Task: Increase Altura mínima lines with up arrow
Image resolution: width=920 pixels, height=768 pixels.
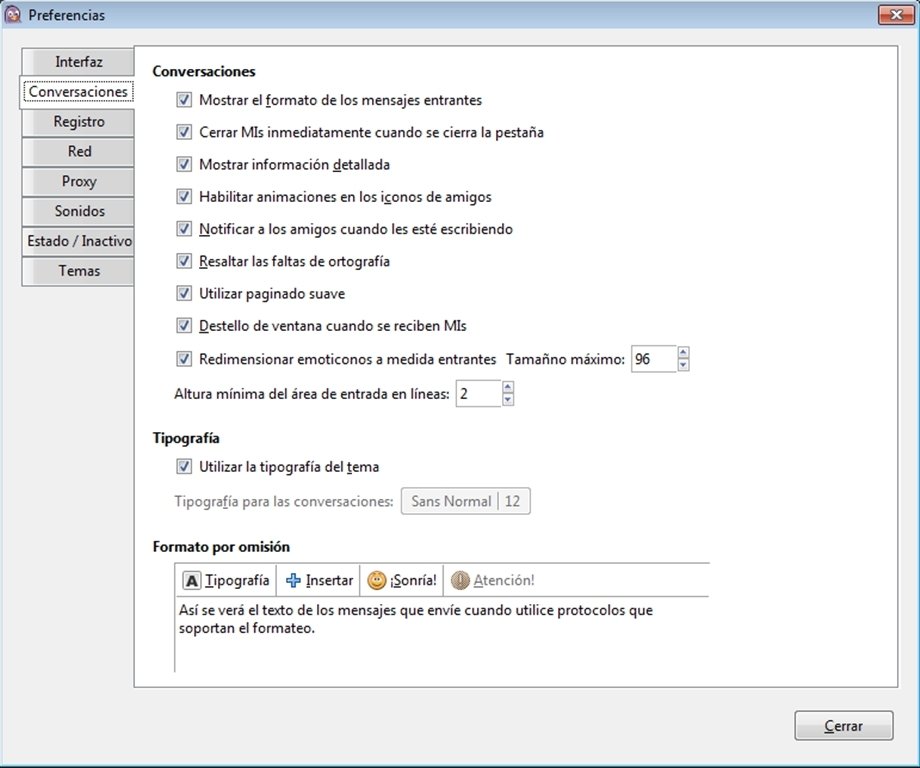Action: point(508,387)
